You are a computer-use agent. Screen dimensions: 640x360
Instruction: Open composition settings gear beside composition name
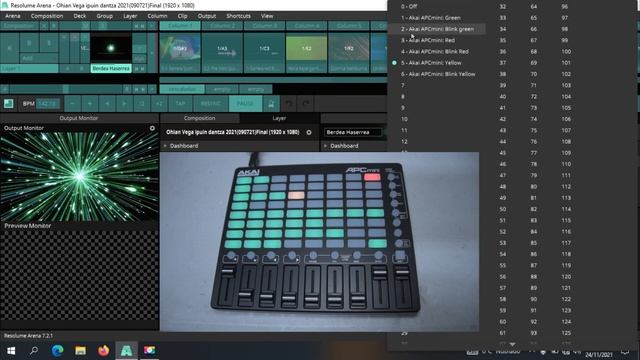pyautogui.click(x=309, y=132)
